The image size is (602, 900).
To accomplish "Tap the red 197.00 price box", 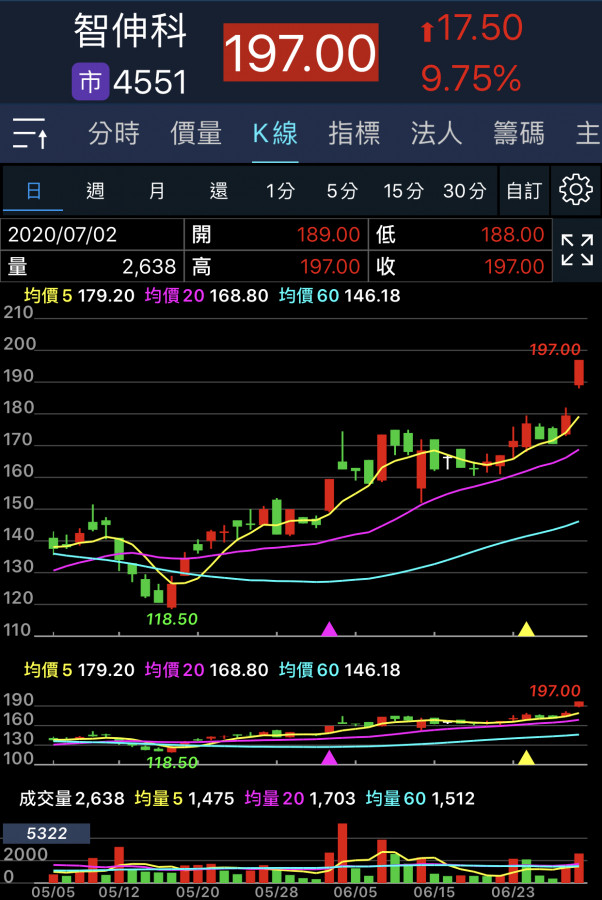I will 300,53.
